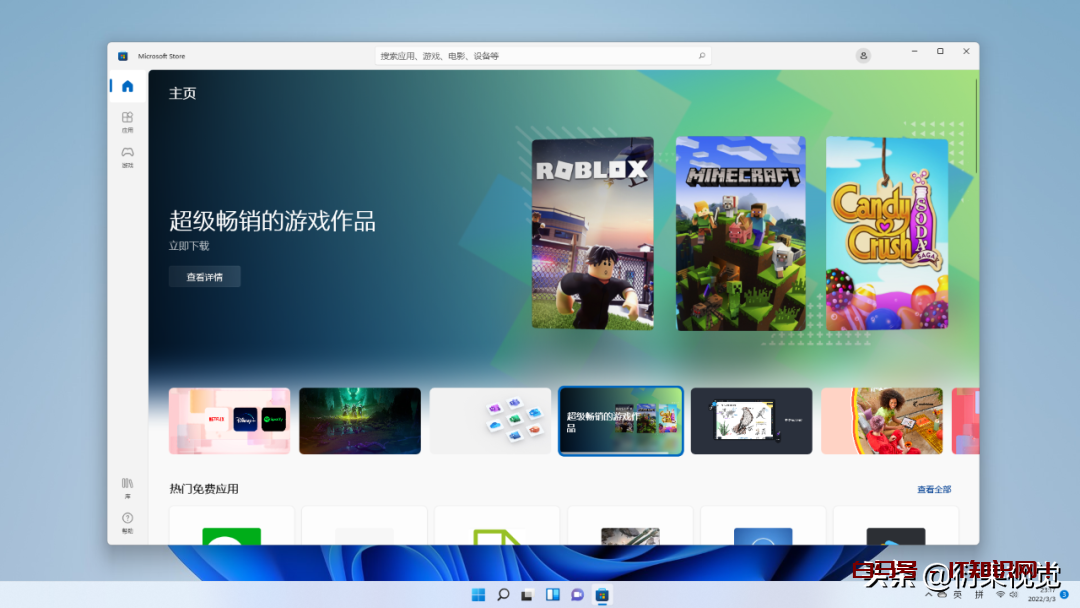Open Widgets from the taskbar
The image size is (1080, 608).
pos(552,595)
